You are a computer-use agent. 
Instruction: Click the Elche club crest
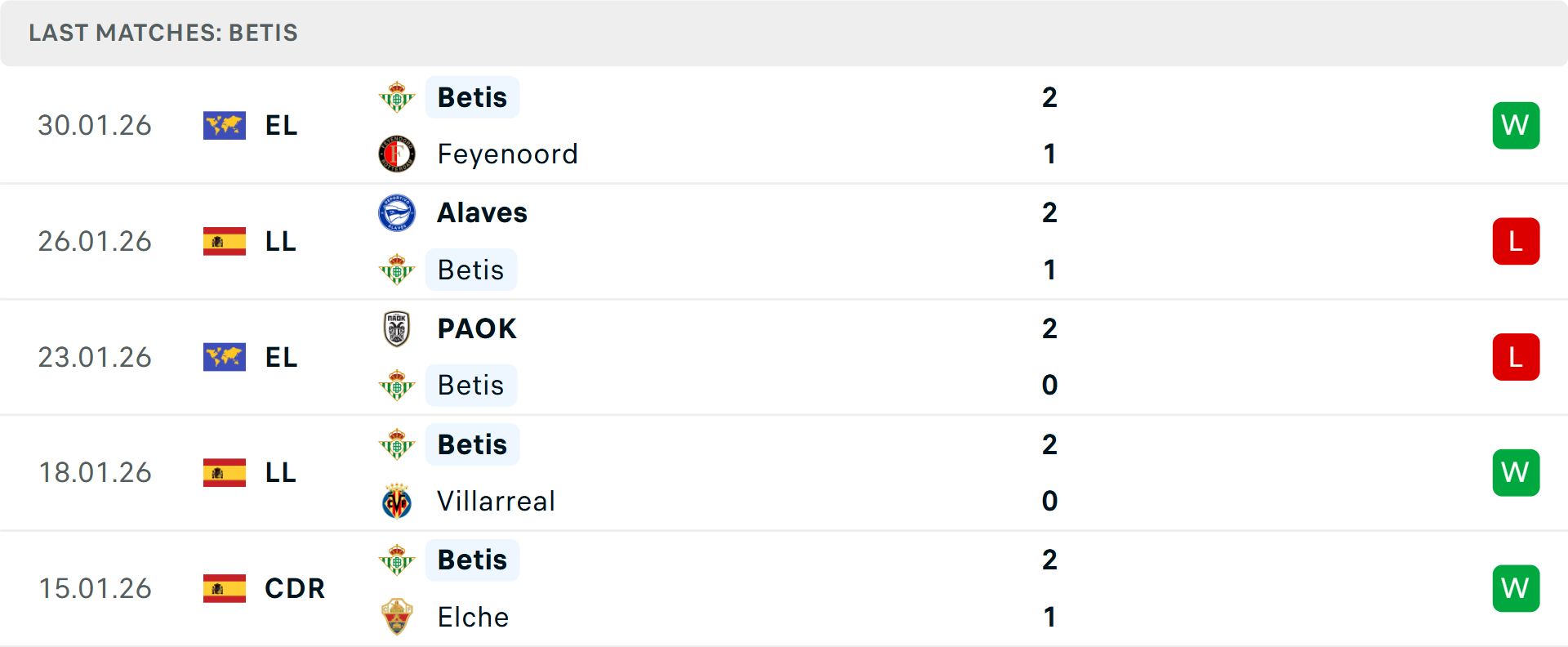coord(397,617)
